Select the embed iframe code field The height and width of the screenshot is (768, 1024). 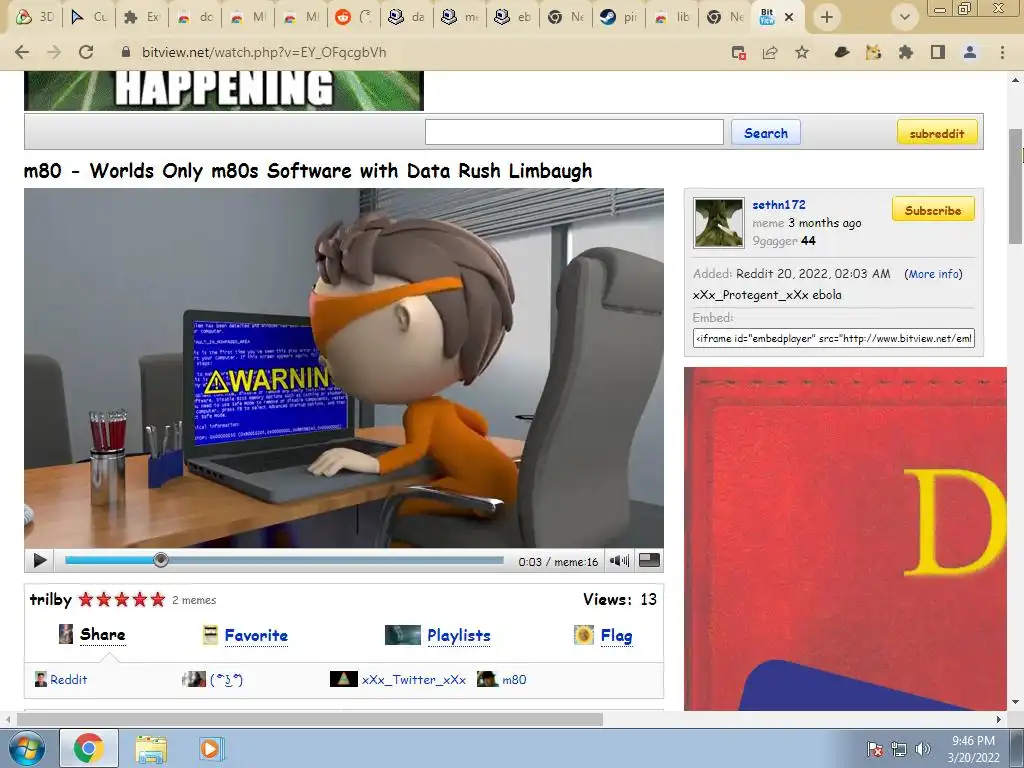[833, 338]
